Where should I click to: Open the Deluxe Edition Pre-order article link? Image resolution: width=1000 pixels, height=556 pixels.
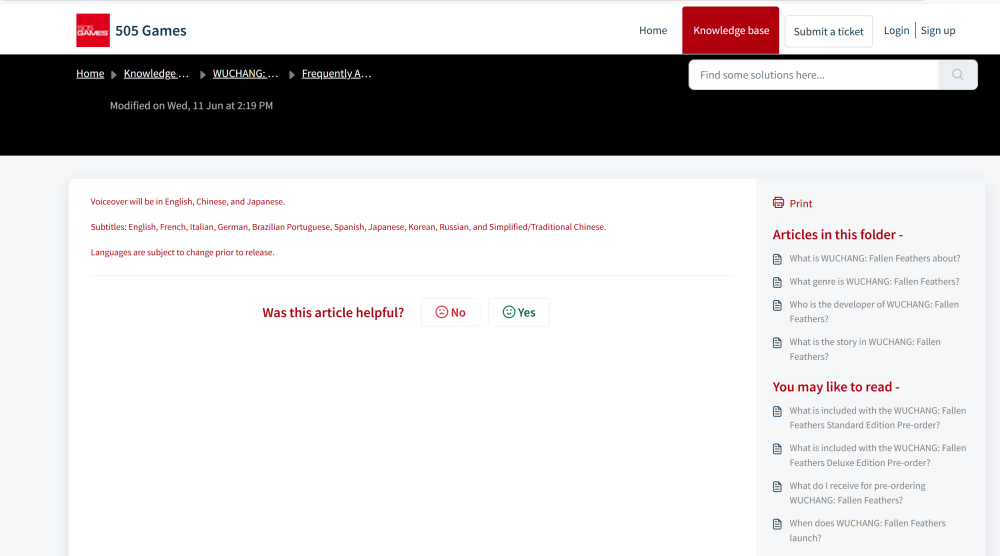click(877, 455)
